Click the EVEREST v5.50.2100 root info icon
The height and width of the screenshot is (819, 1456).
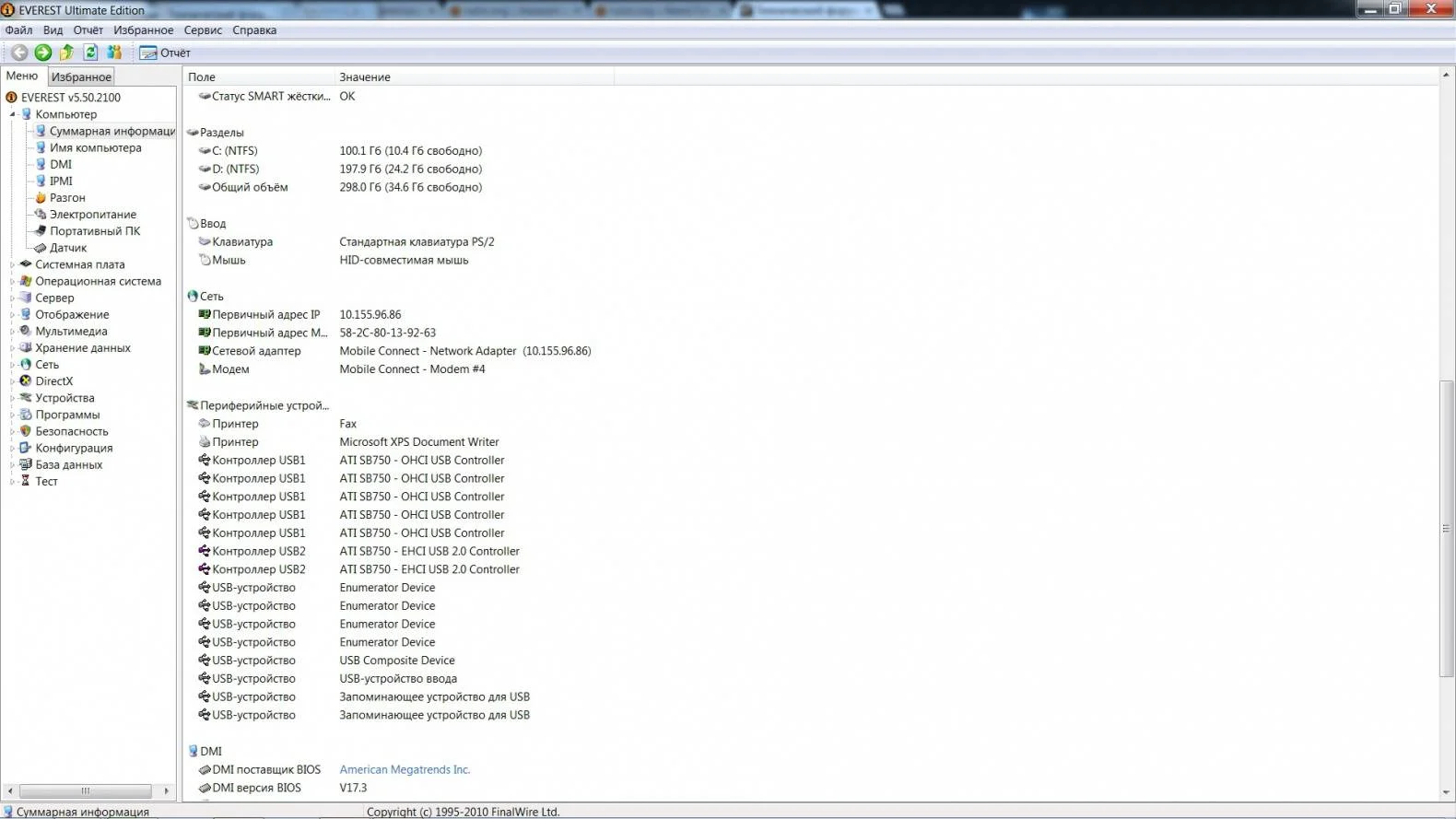pyautogui.click(x=11, y=98)
